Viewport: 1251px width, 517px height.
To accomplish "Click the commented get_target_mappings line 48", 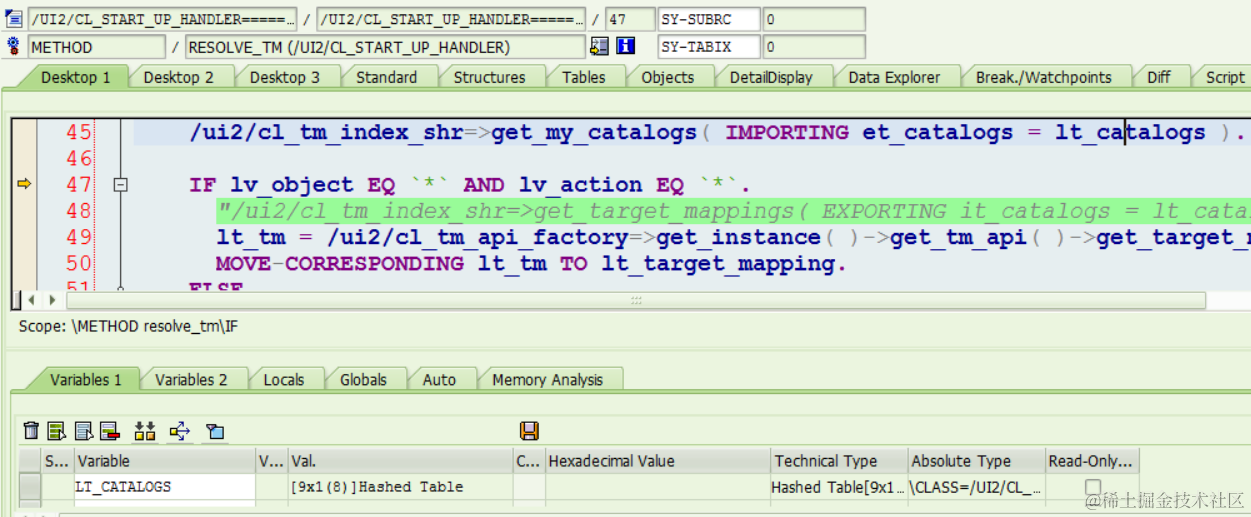I will click(x=732, y=211).
